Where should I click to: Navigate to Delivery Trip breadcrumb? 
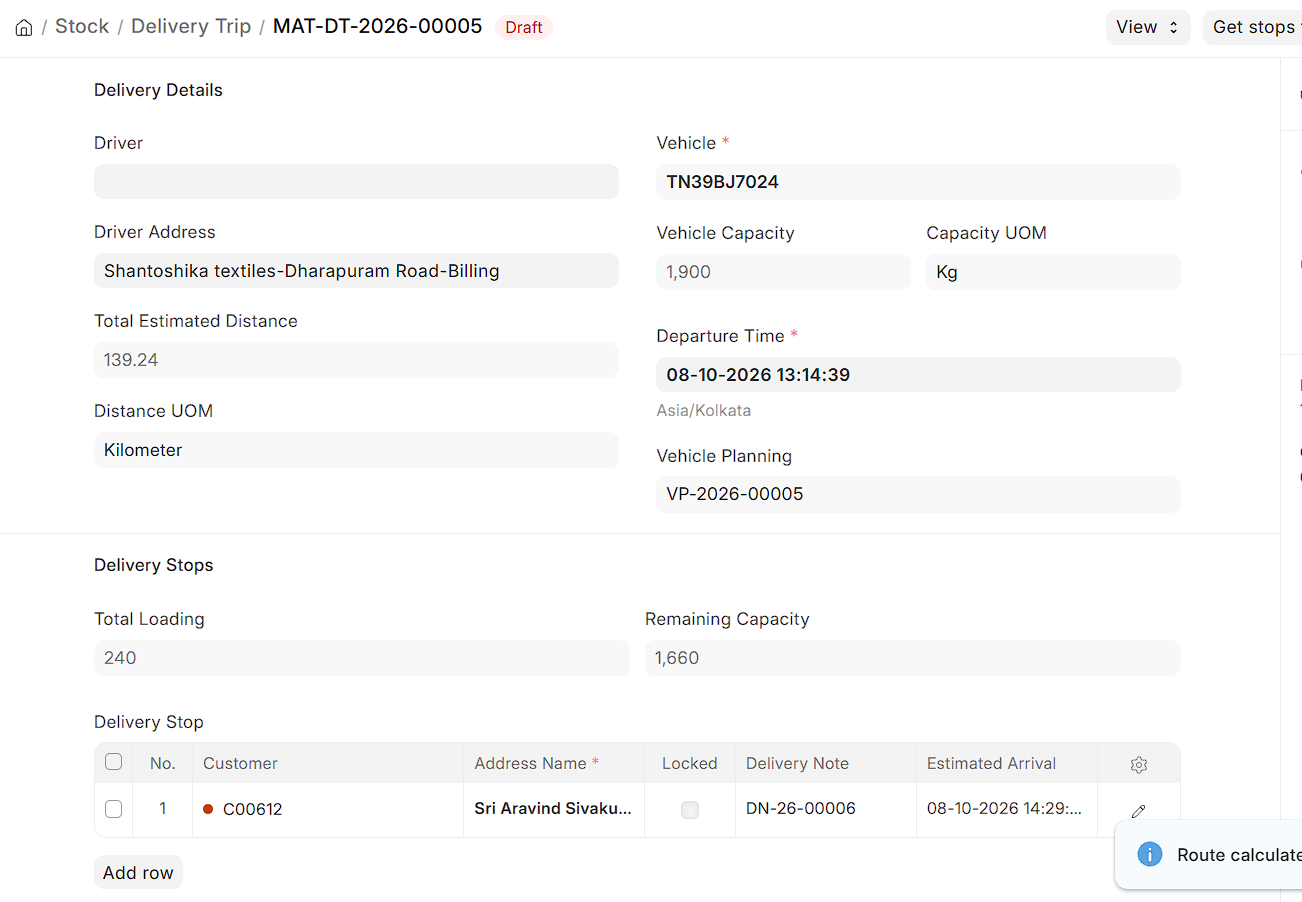coord(191,26)
